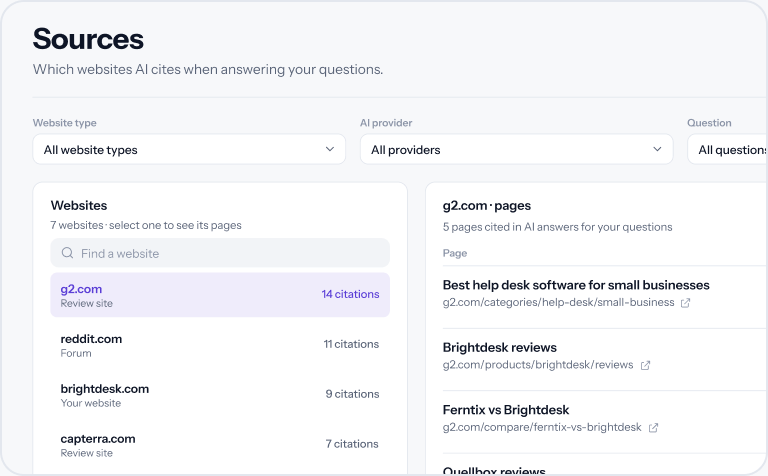Click the 7 citations count
The image size is (768, 476).
pos(352,444)
